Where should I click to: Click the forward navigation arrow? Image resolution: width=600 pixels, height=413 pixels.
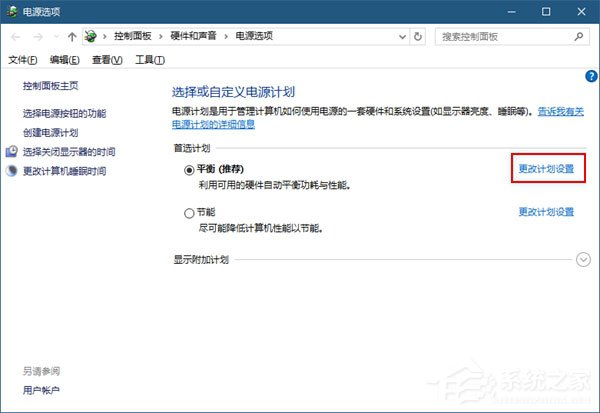click(x=38, y=37)
